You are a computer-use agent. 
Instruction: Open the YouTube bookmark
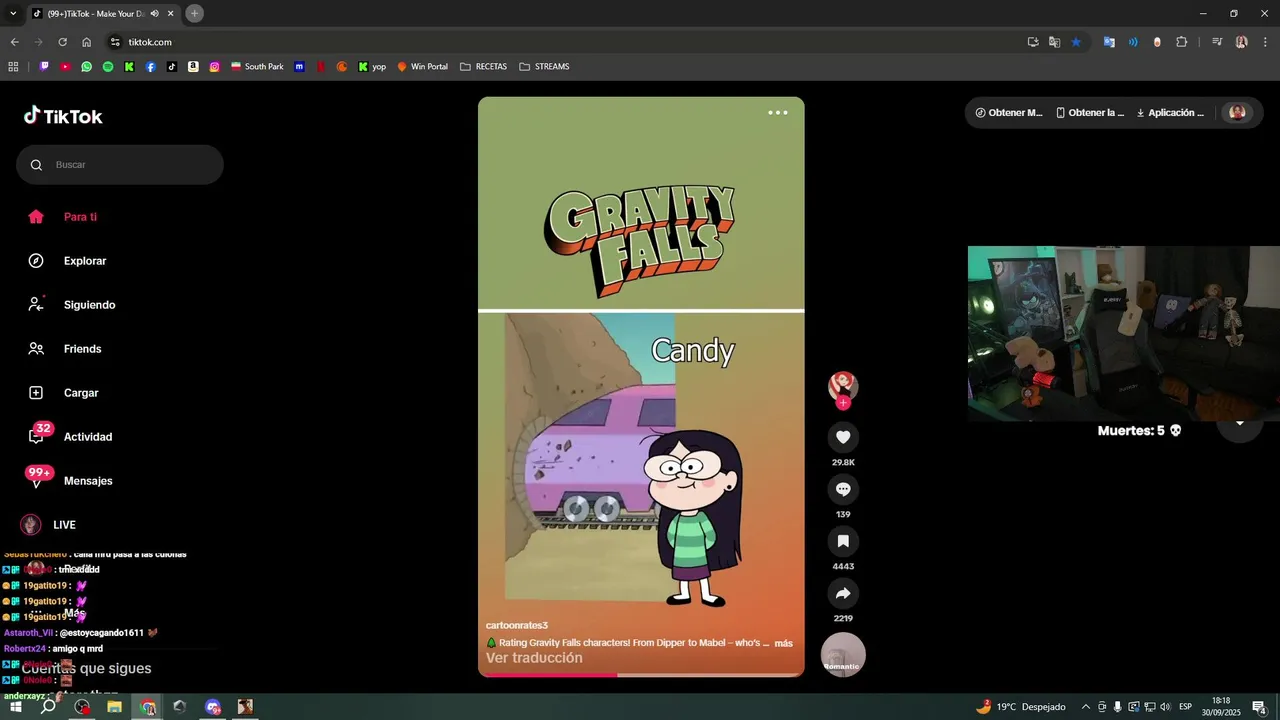pyautogui.click(x=65, y=67)
